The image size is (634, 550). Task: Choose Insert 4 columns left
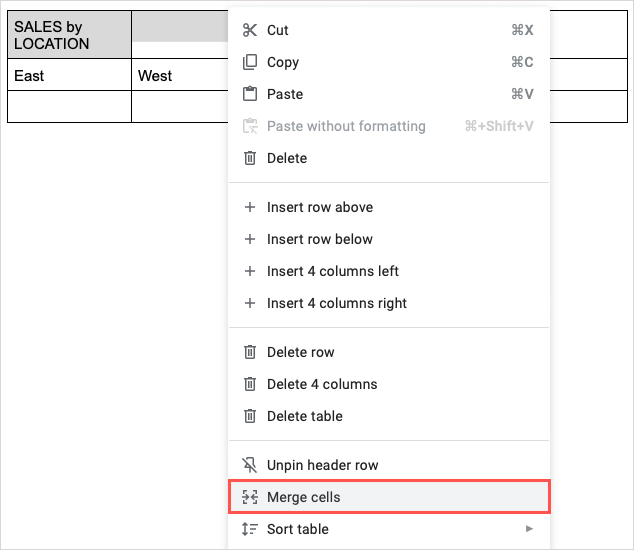point(333,271)
